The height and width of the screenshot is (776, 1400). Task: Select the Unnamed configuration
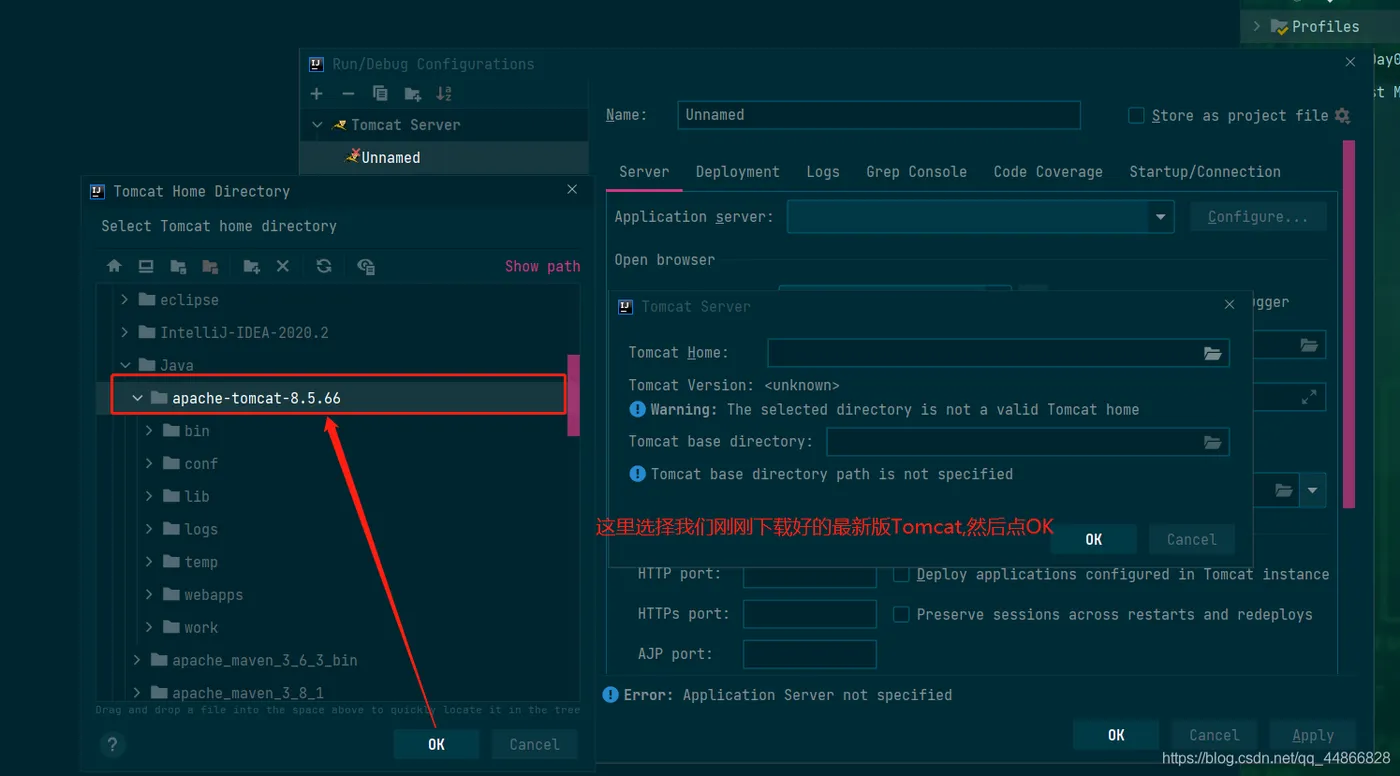point(444,158)
